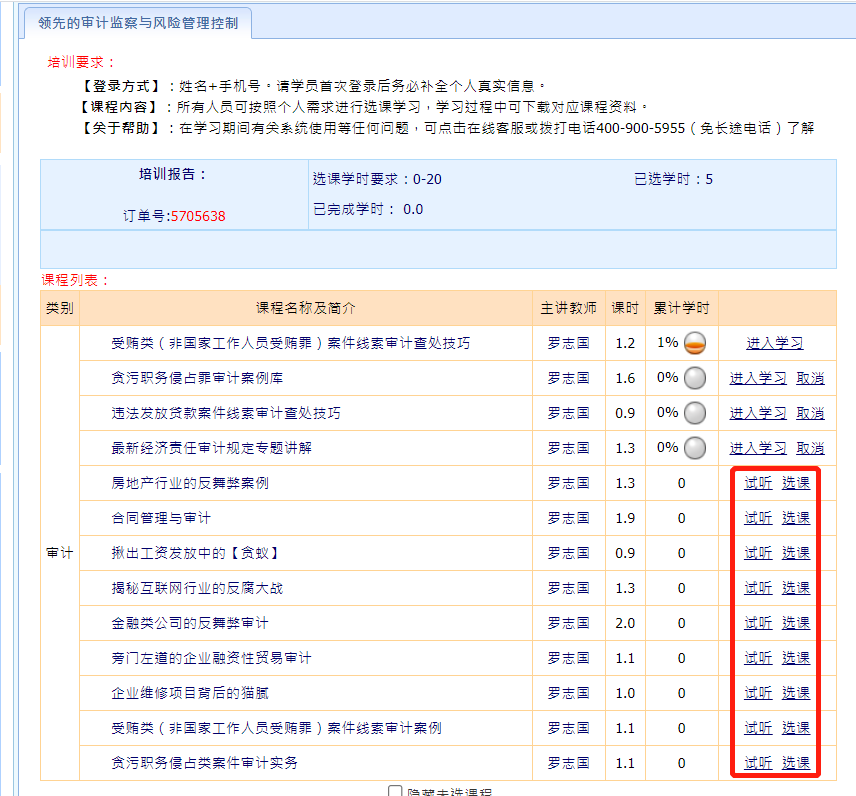Click the 类别 column header
Viewport: 856px width, 796px height.
pos(60,308)
